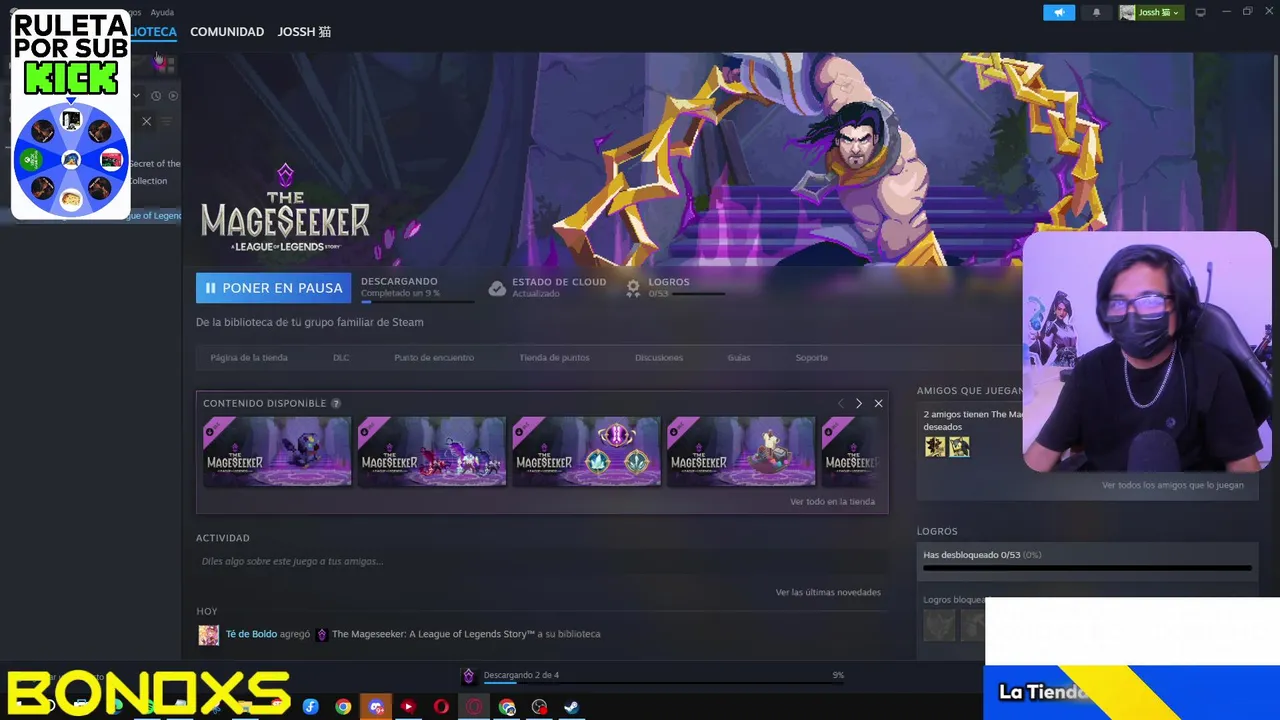Open the Ayuda menu
This screenshot has height=720, width=1280.
tap(162, 12)
